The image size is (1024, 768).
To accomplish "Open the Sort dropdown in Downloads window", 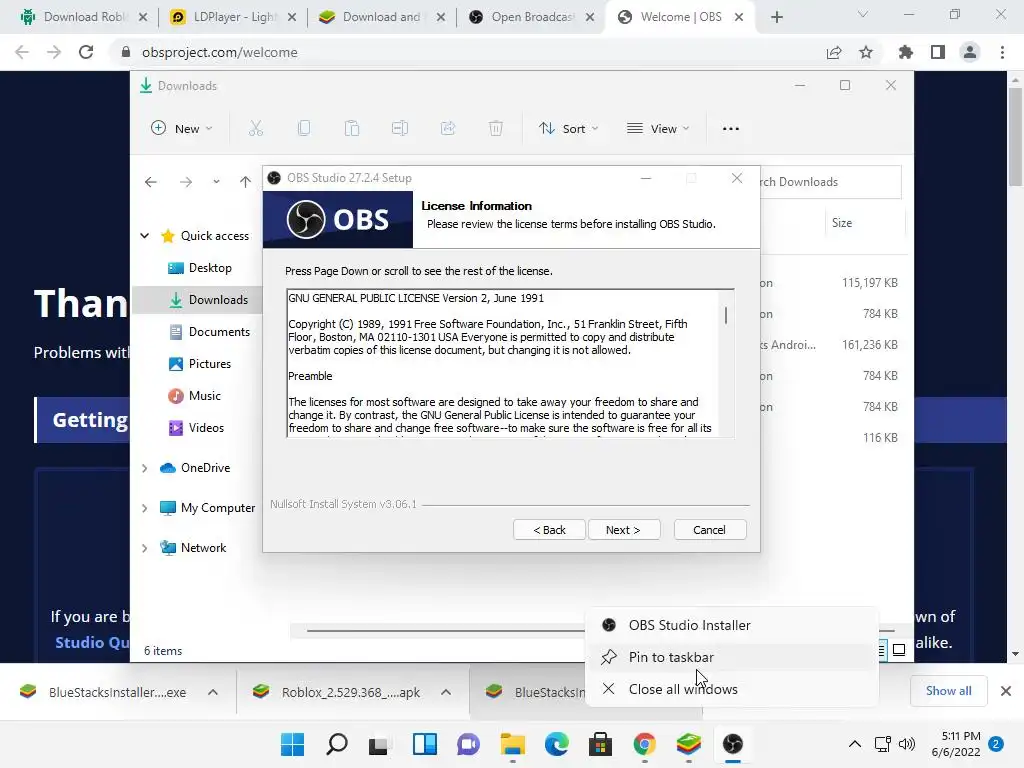I will tap(568, 129).
